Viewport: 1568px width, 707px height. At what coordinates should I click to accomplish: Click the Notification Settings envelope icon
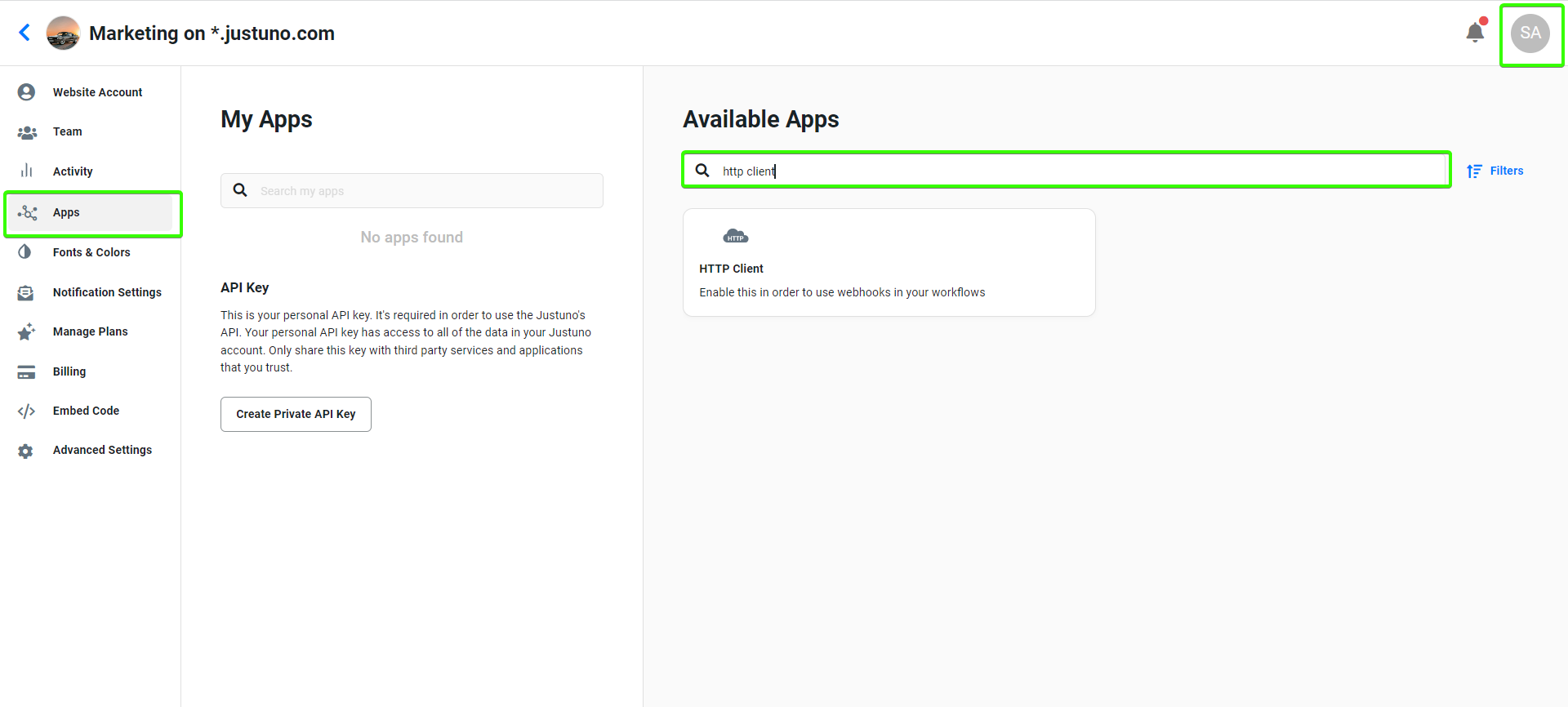pos(26,292)
